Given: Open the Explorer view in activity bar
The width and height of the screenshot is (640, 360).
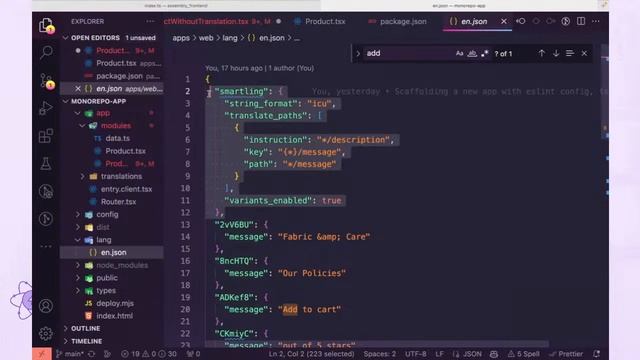Looking at the screenshot, I should [46, 26].
